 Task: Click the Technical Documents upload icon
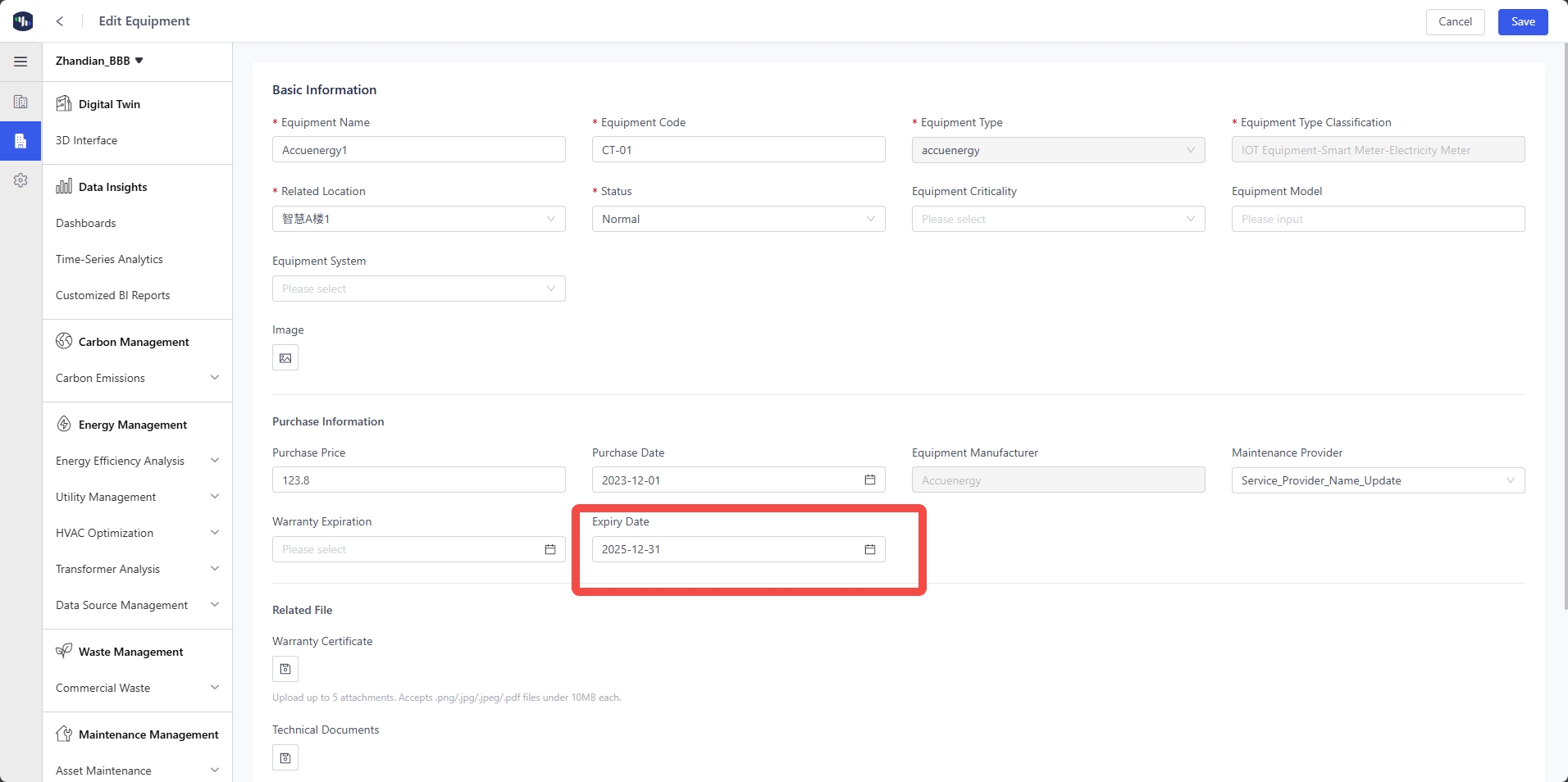tap(285, 757)
